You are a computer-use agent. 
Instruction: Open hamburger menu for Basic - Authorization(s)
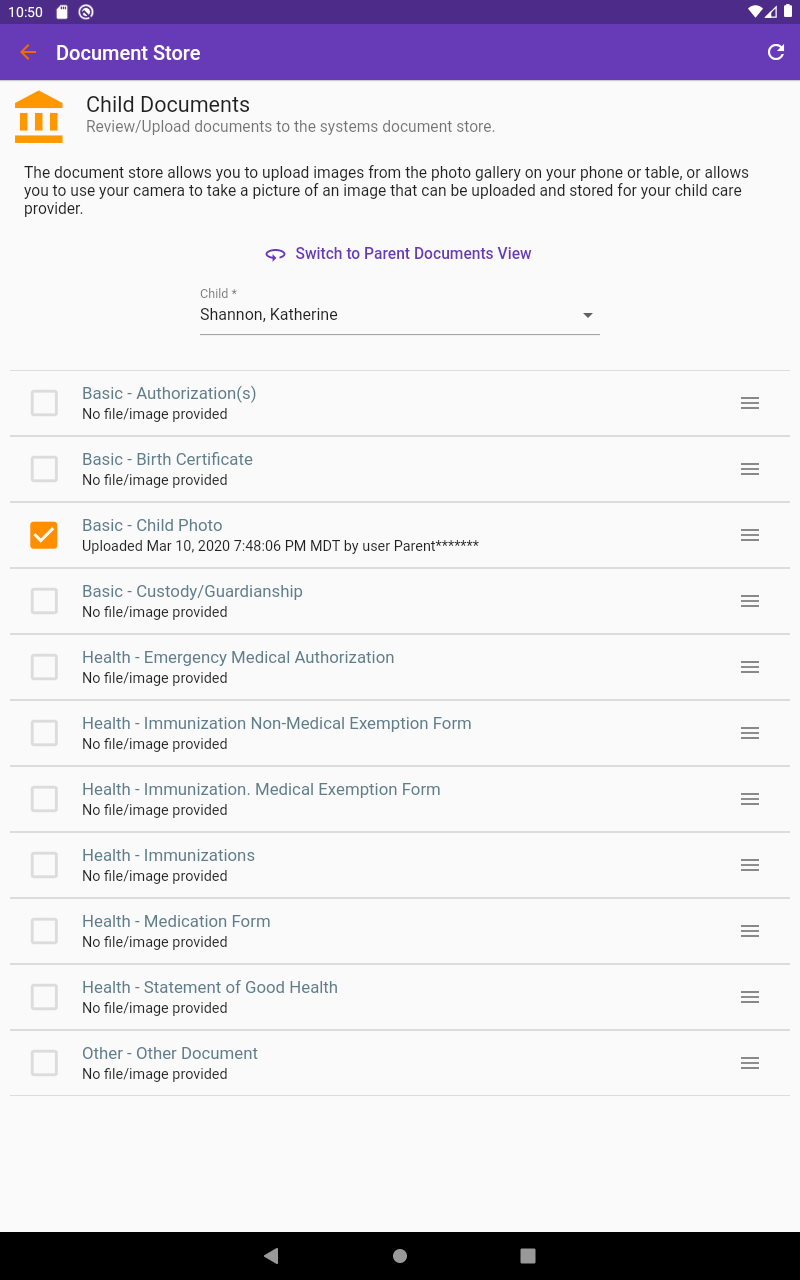[749, 403]
